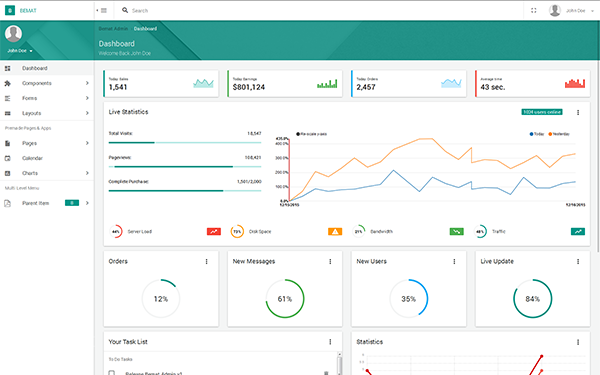Click the BEMAT logo icon

point(10,10)
